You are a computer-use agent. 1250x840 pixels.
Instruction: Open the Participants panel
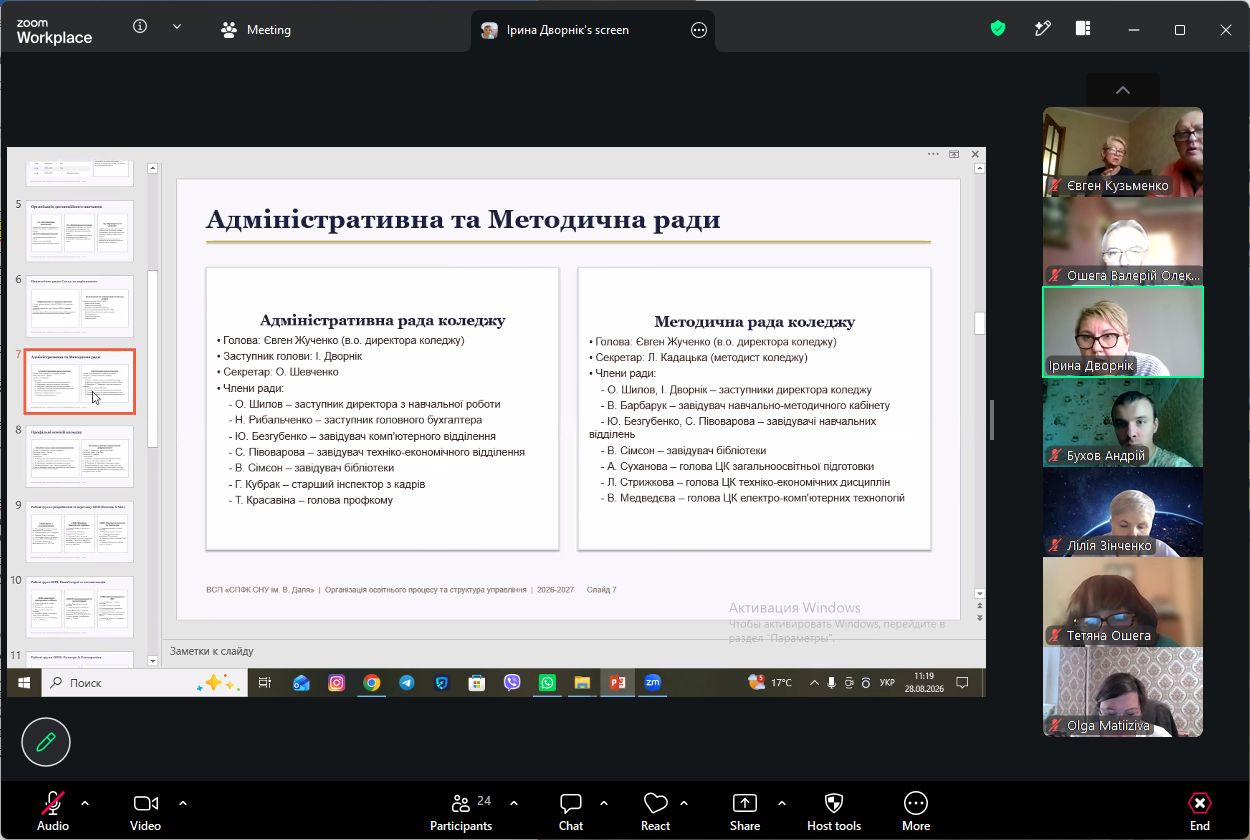tap(461, 811)
